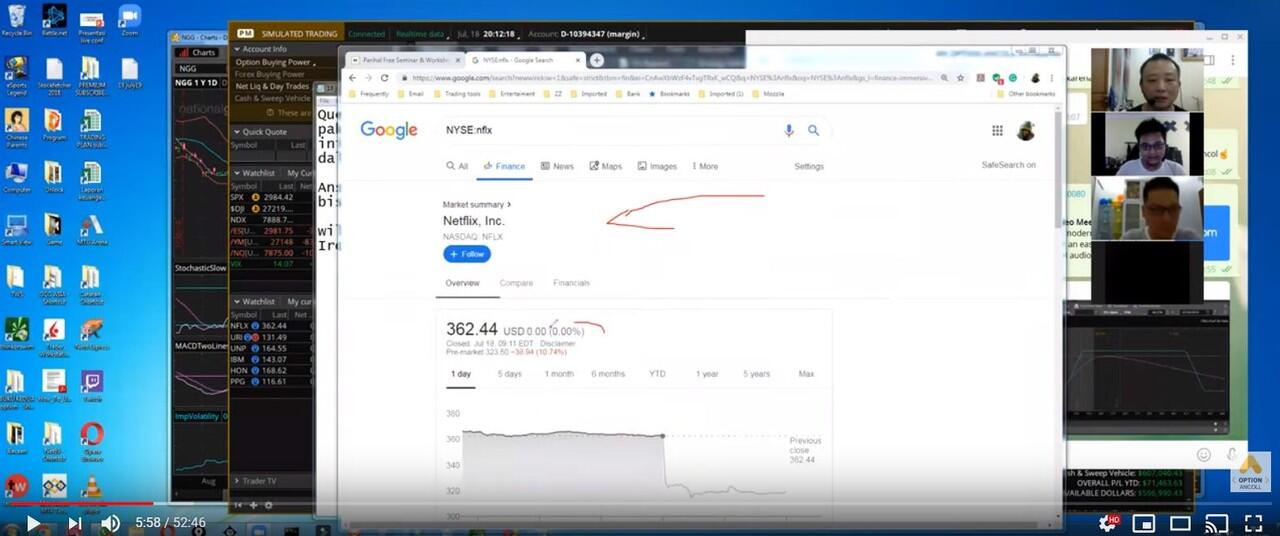Open the search Settings link

pos(809,166)
